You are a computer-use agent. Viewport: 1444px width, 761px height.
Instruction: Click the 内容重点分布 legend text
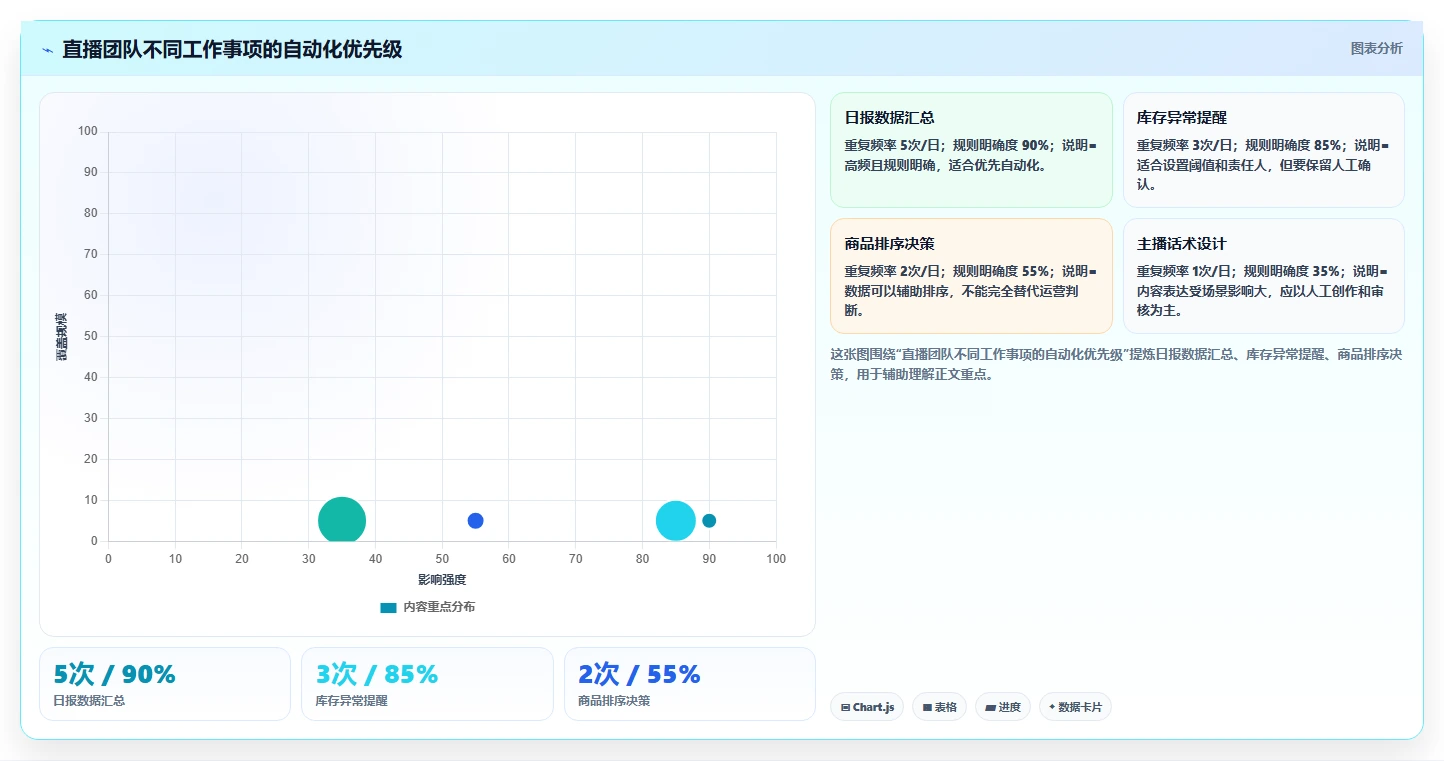click(x=439, y=607)
